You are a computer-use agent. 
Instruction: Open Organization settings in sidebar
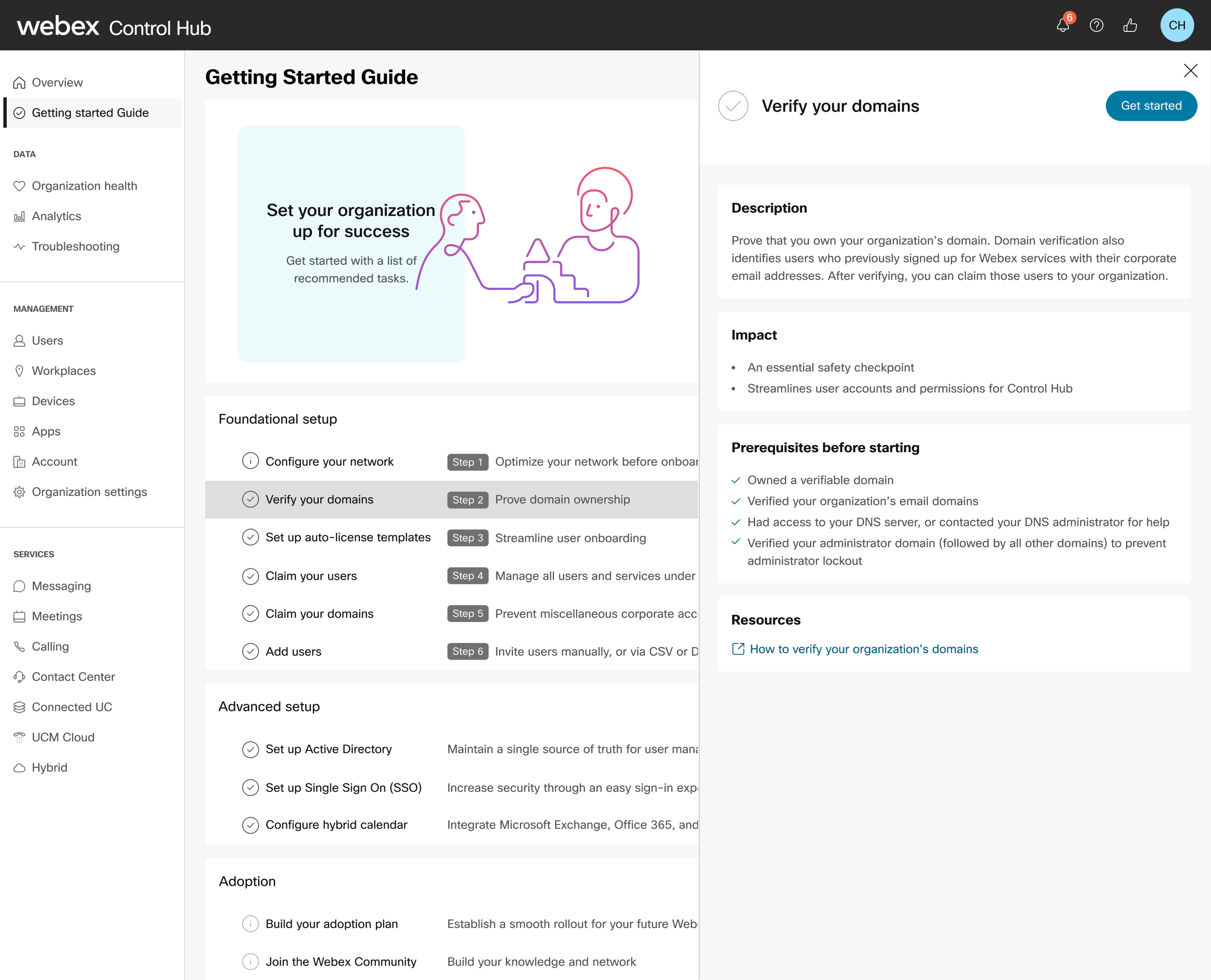(89, 491)
